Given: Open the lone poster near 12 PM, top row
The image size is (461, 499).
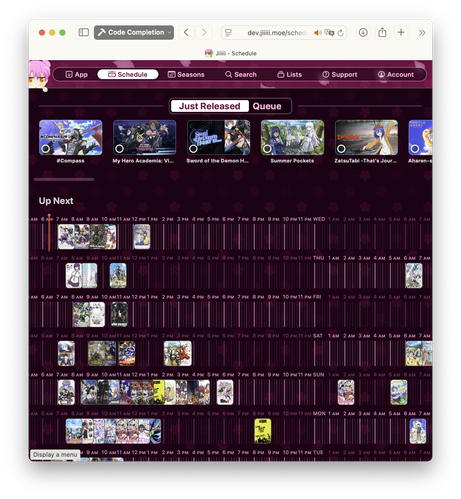Looking at the screenshot, I should coord(142,236).
